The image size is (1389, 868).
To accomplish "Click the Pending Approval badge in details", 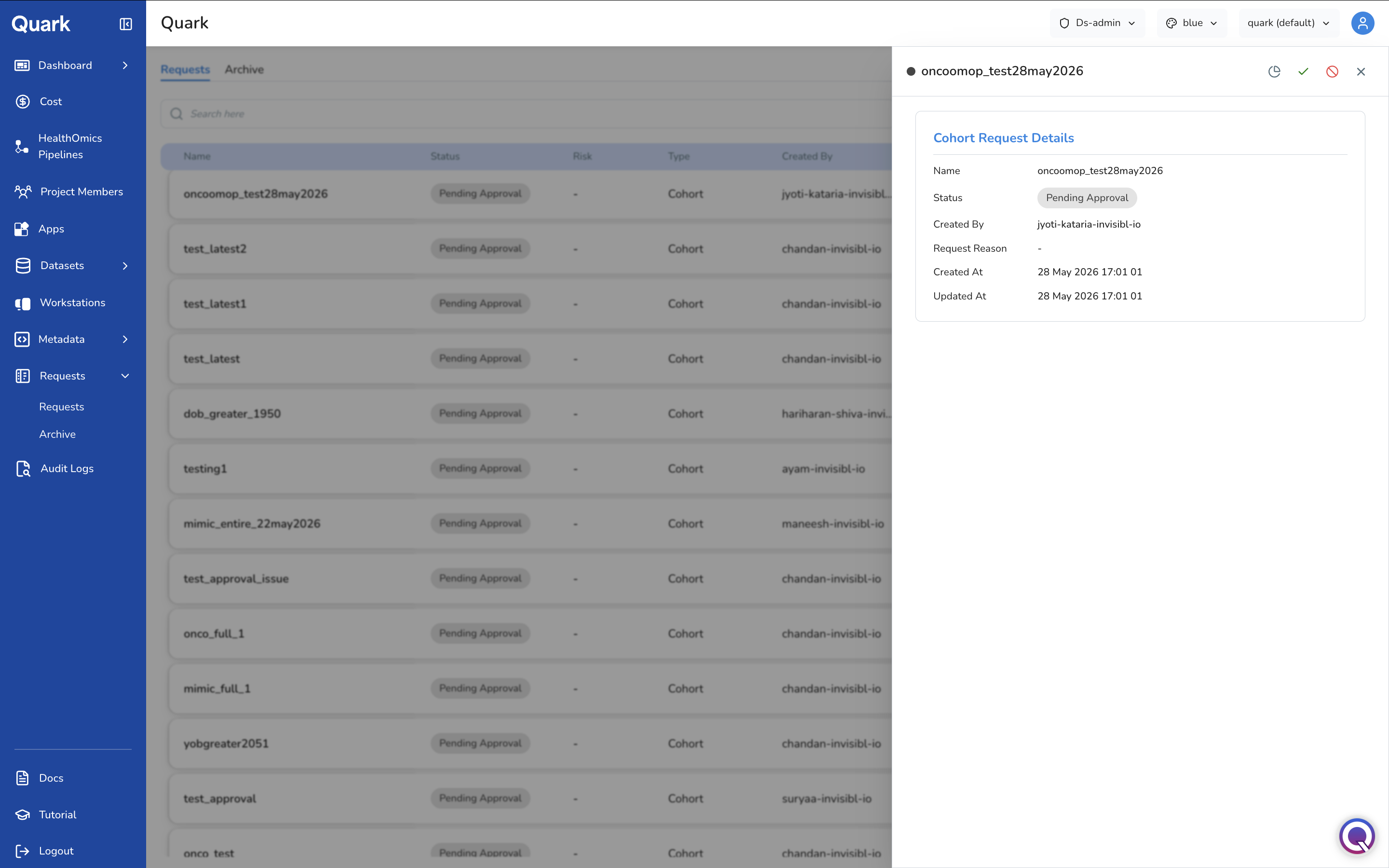I will coord(1087,198).
